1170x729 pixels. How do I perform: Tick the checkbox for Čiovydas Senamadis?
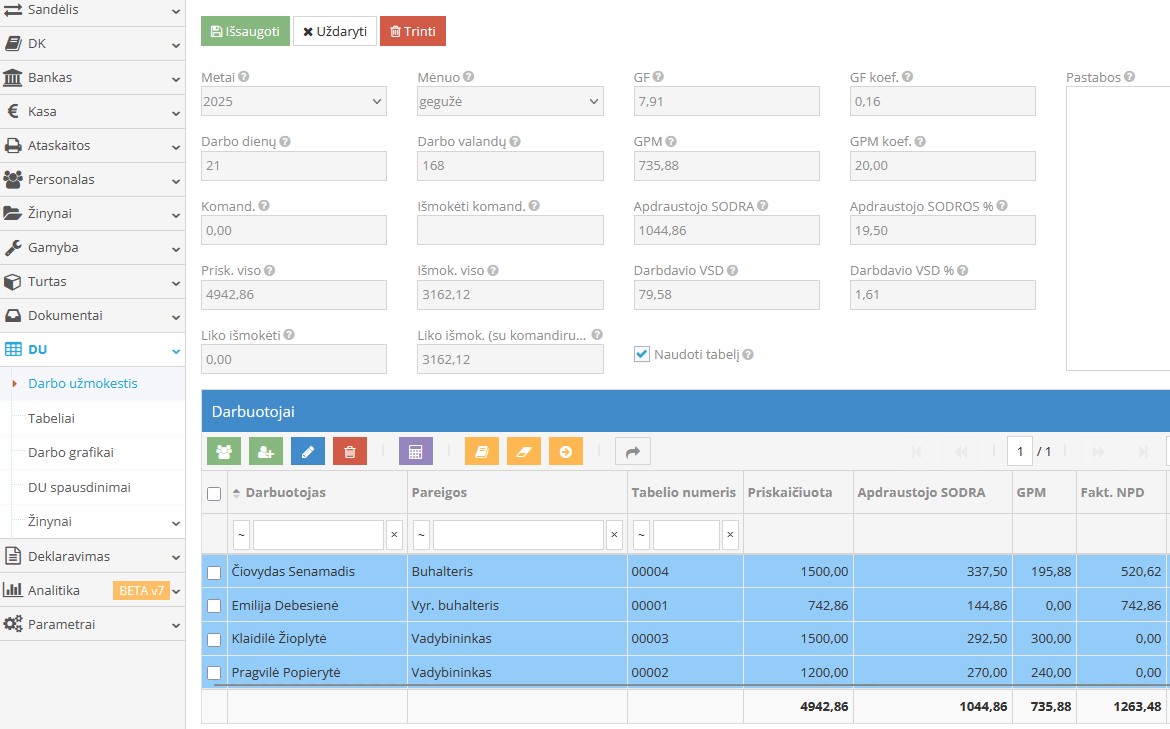coord(214,573)
